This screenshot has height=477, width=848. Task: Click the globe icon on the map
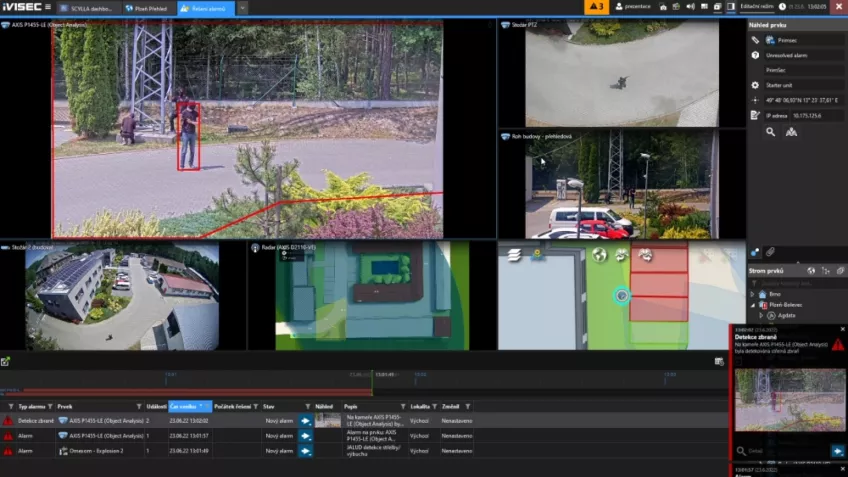[x=600, y=254]
